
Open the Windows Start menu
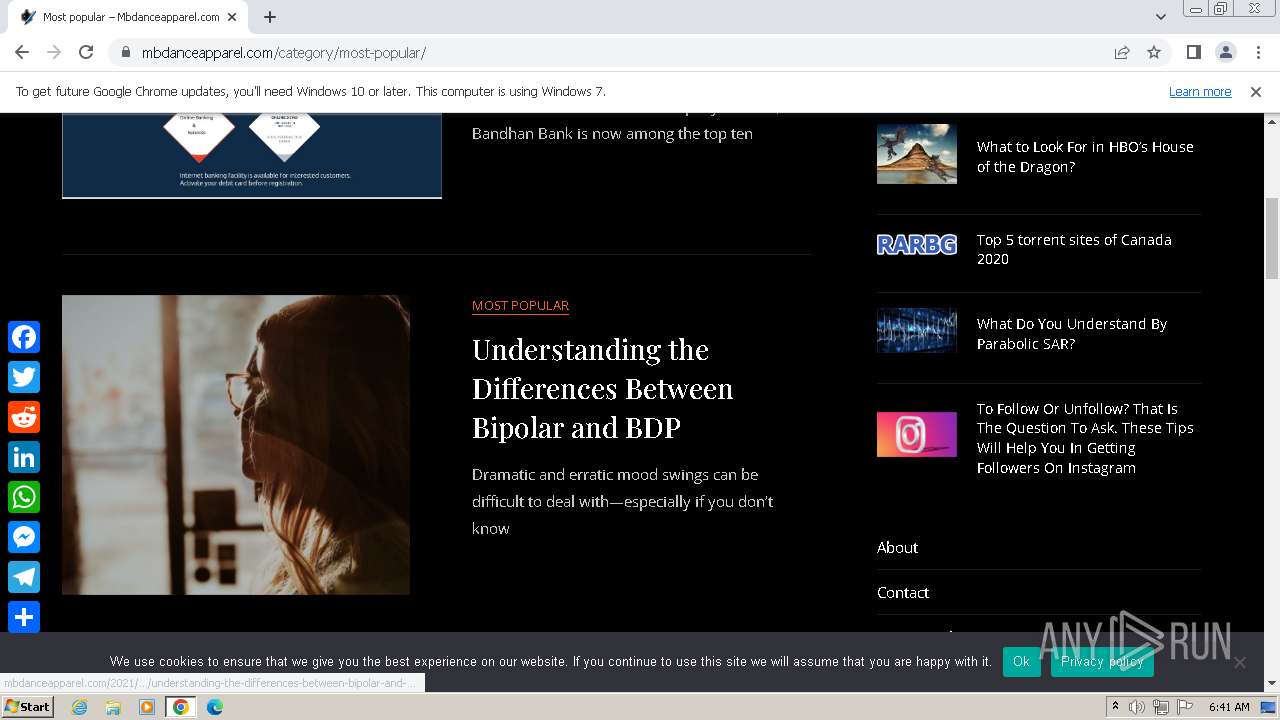[27, 707]
